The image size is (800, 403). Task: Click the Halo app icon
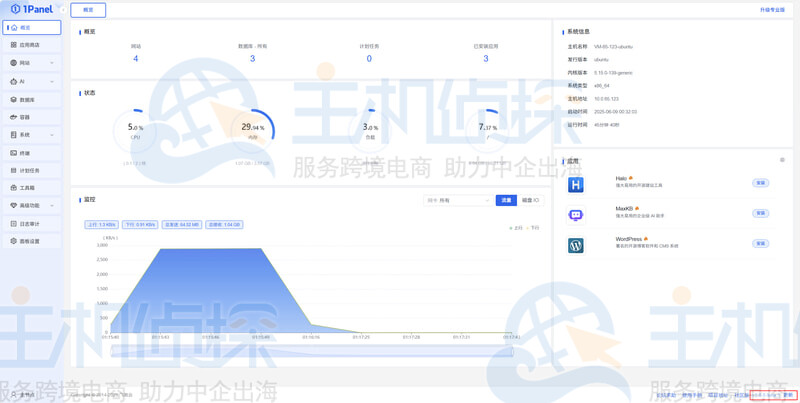576,185
